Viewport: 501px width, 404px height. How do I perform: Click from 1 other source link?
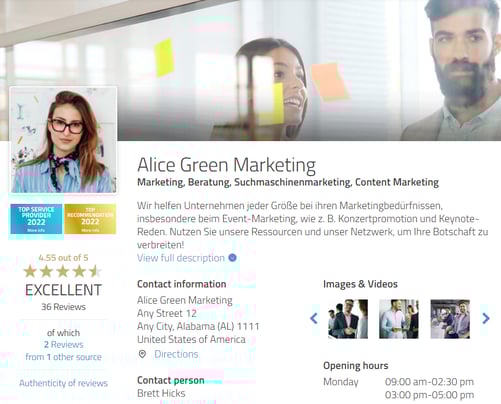click(x=63, y=357)
